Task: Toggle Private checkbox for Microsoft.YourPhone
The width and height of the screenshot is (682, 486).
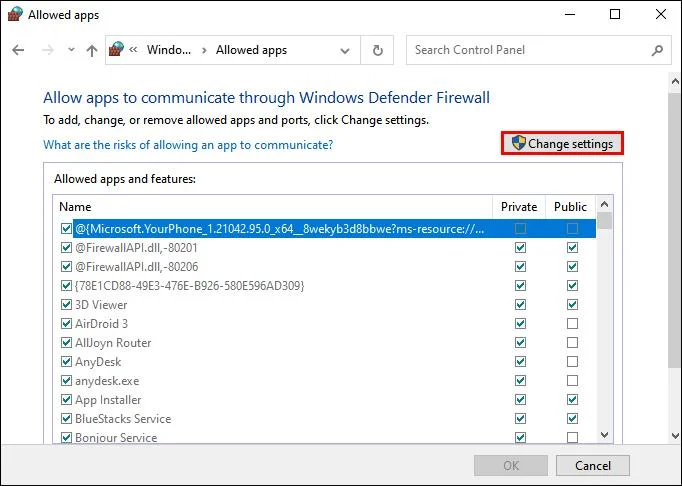Action: (520, 228)
